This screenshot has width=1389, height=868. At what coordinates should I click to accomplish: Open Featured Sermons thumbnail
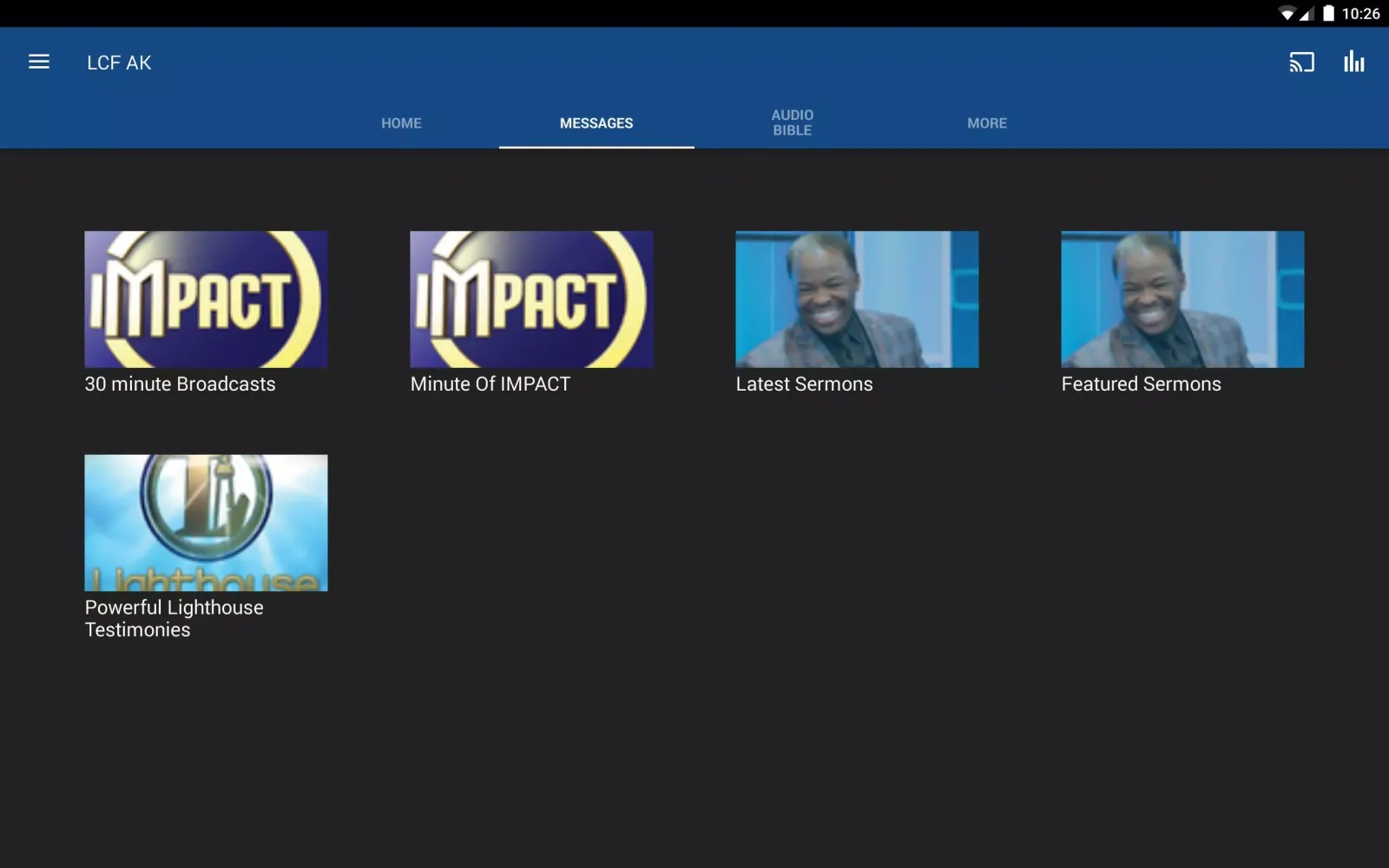pos(1182,299)
